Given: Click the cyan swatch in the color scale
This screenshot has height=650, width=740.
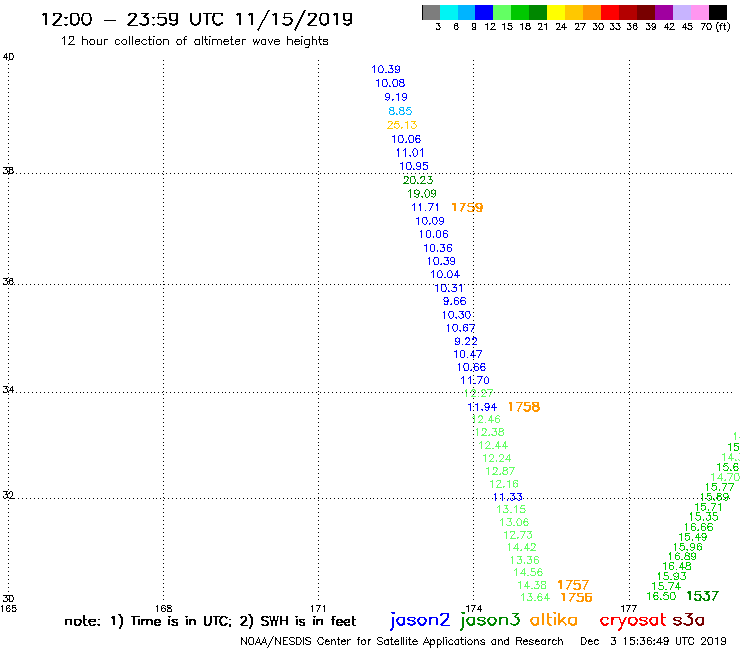Looking at the screenshot, I should coord(449,12).
